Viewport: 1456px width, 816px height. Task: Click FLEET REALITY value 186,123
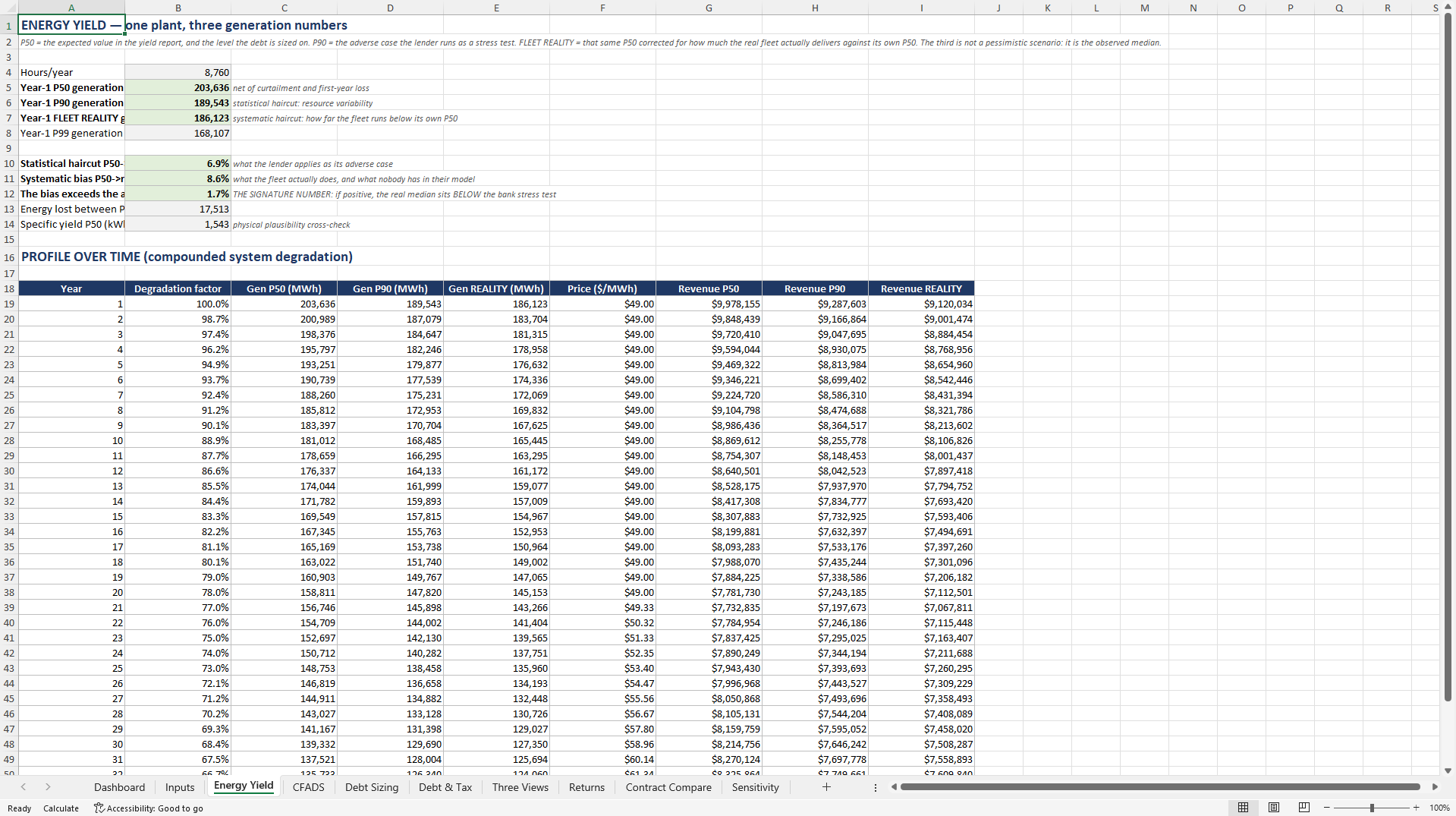tap(178, 118)
